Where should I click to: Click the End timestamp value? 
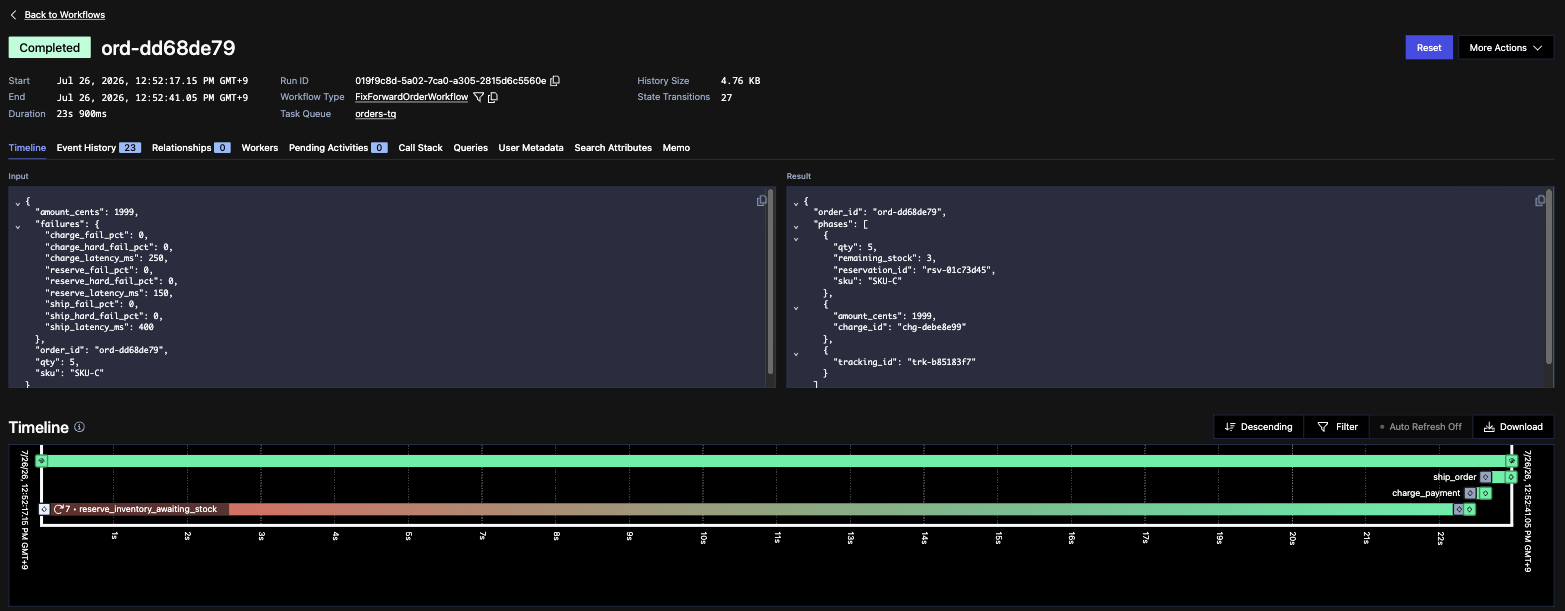tap(153, 97)
